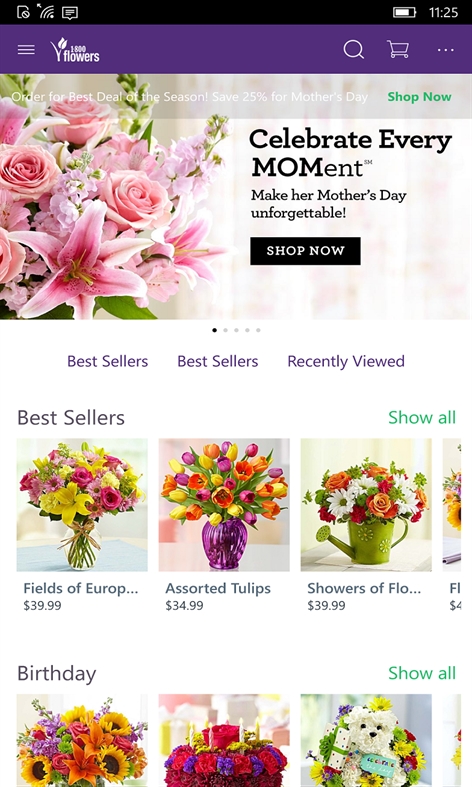Select the second carousel page dot
472x787 pixels.
click(225, 330)
